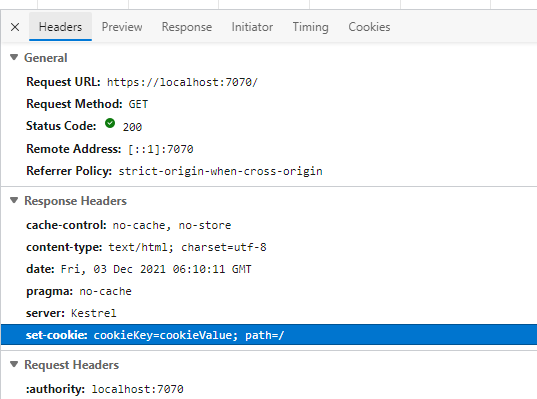Image resolution: width=537 pixels, height=399 pixels.
Task: Close the request details panel
Action: [15, 27]
